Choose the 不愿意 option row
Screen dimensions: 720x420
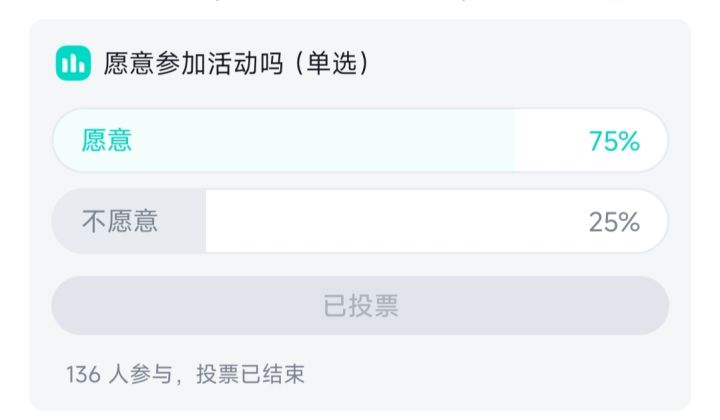pyautogui.click(x=360, y=221)
